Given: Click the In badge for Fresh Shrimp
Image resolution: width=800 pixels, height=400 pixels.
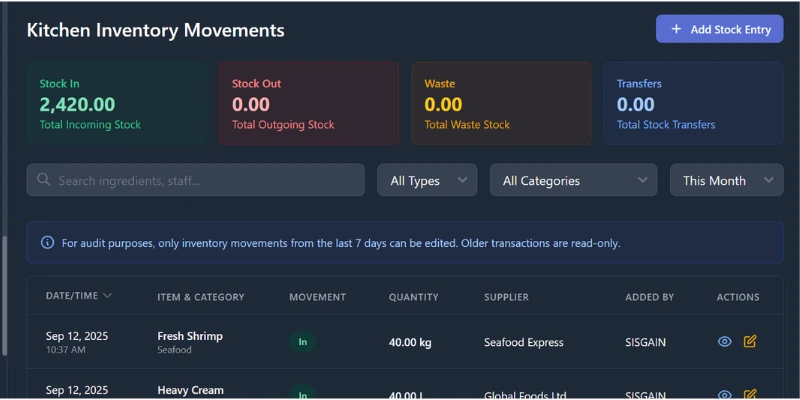Looking at the screenshot, I should (x=303, y=342).
